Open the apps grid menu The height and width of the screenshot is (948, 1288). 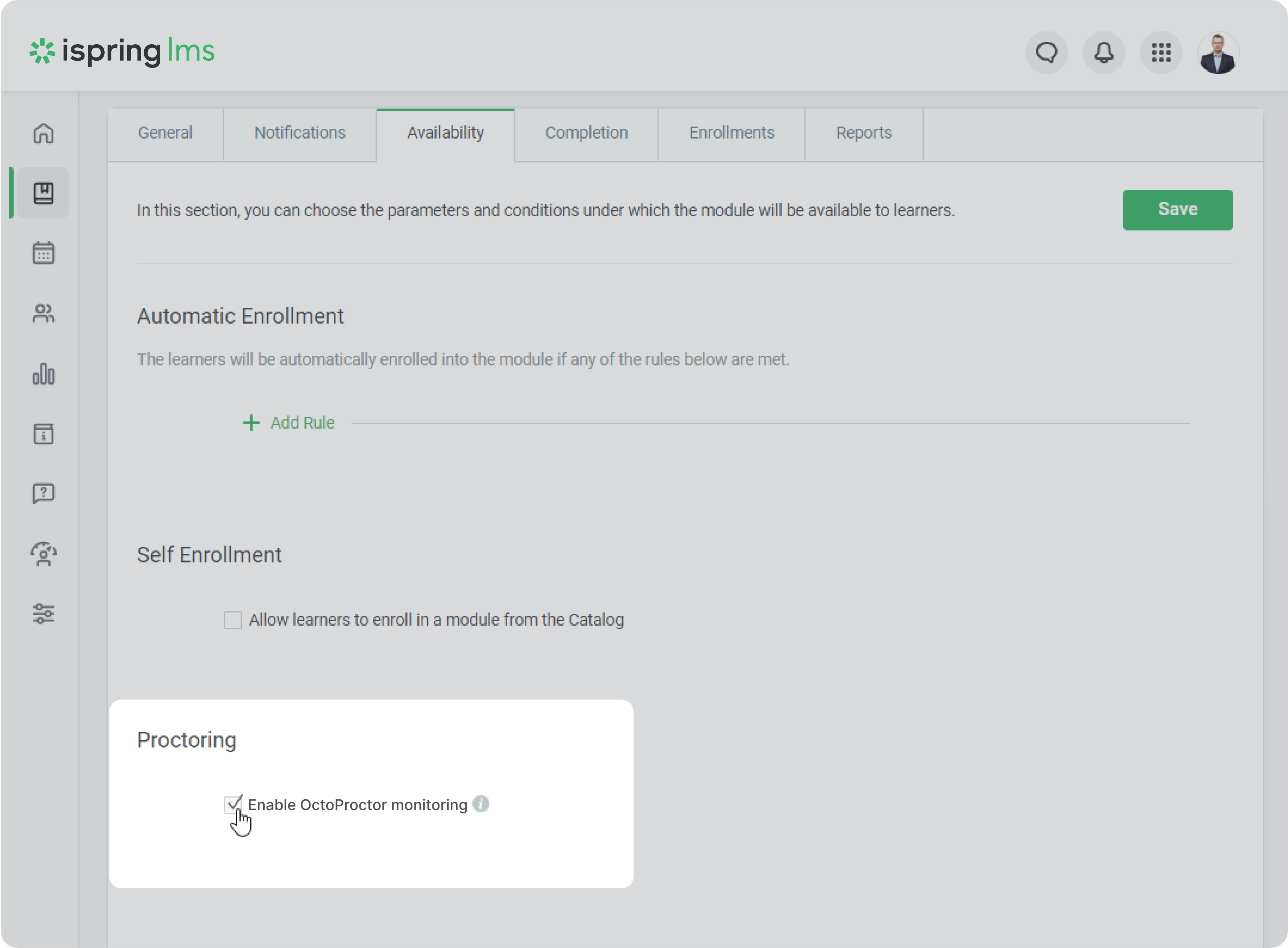pos(1161,53)
